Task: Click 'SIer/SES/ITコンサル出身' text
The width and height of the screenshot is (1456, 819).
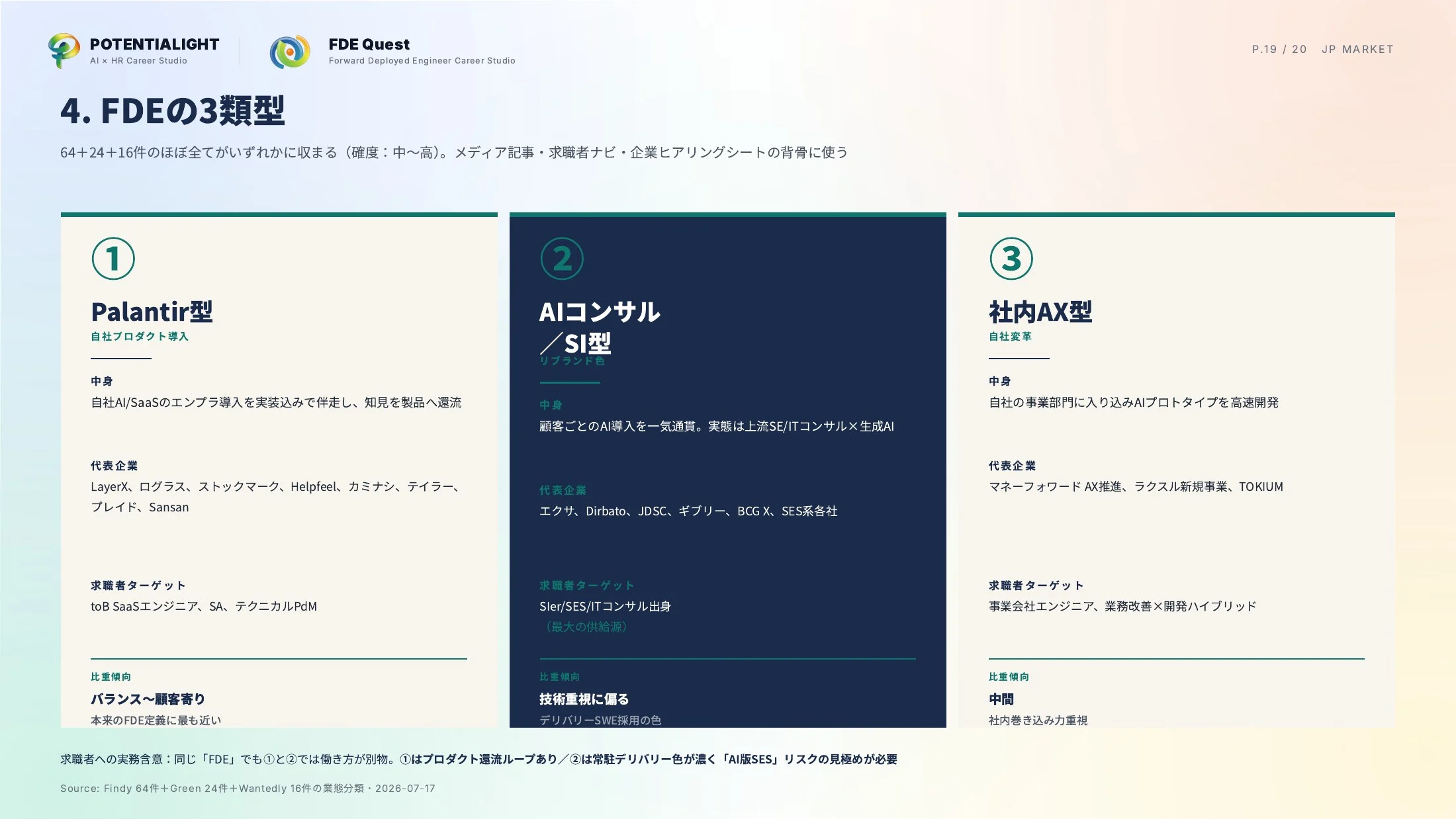Action: pos(605,607)
